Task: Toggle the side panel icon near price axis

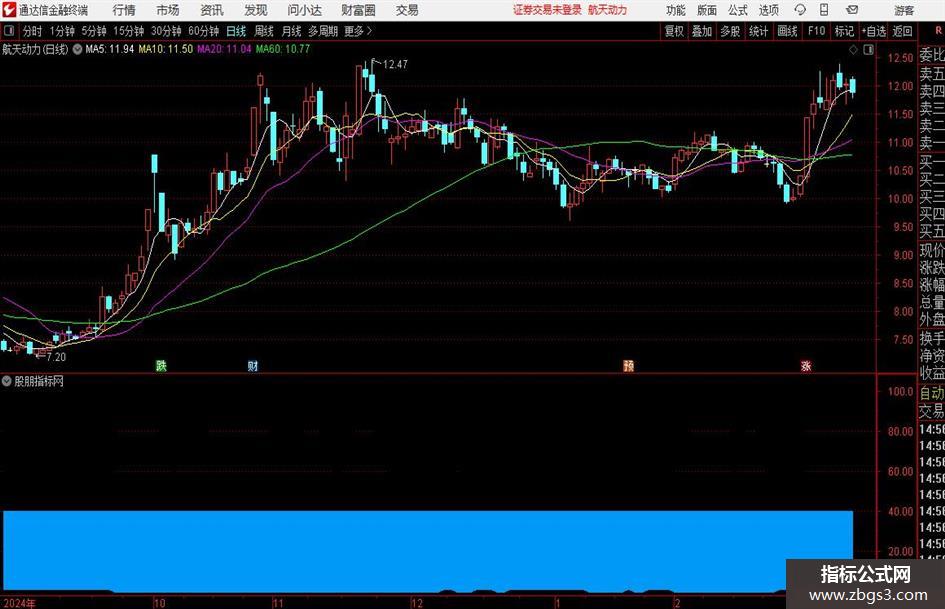Action: pyautogui.click(x=868, y=49)
